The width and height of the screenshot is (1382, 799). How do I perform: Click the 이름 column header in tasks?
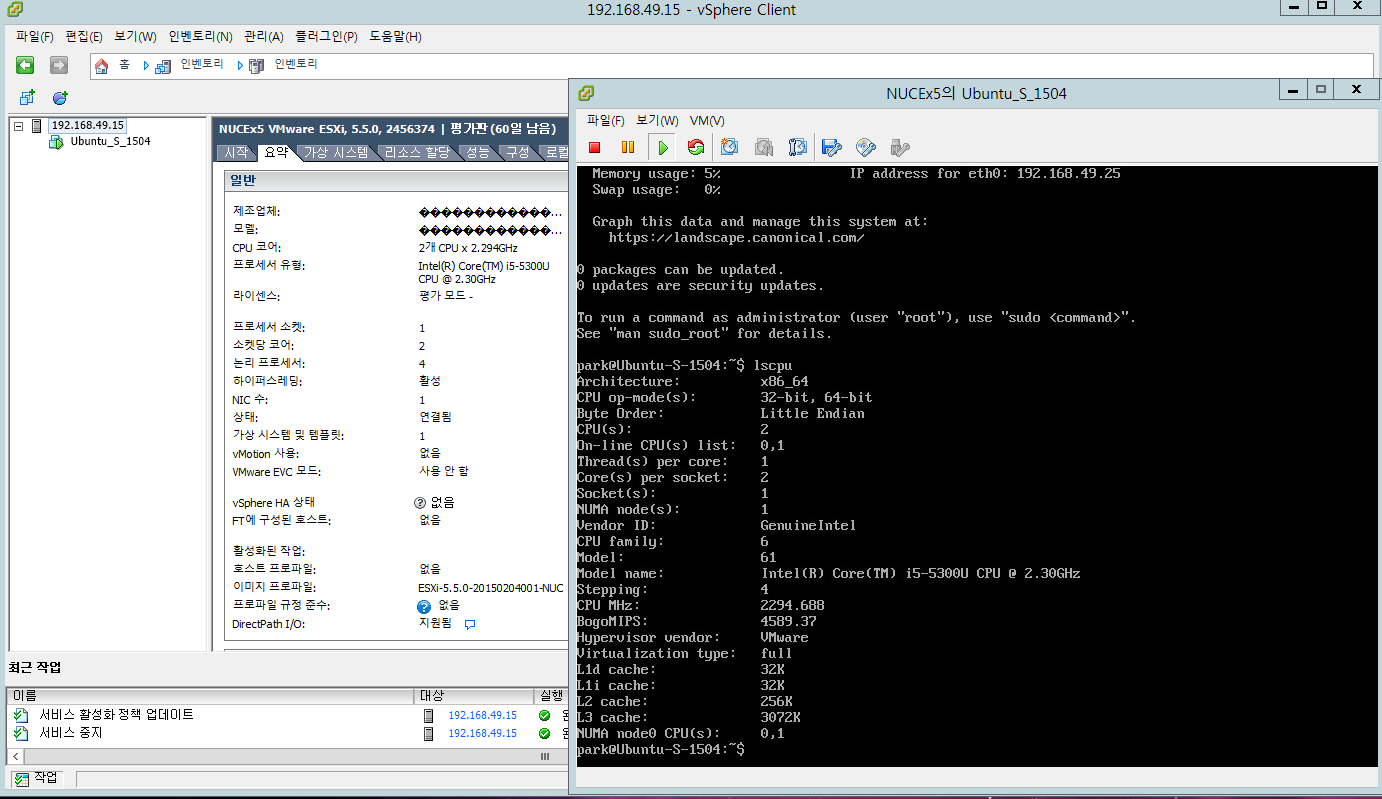point(210,695)
